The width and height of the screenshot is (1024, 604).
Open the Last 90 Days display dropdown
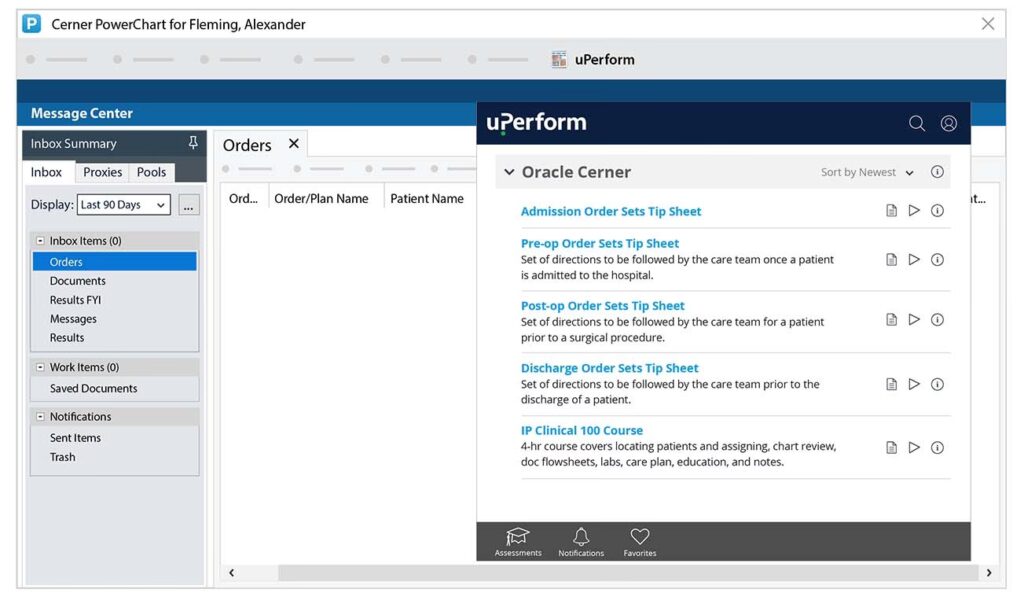(124, 205)
